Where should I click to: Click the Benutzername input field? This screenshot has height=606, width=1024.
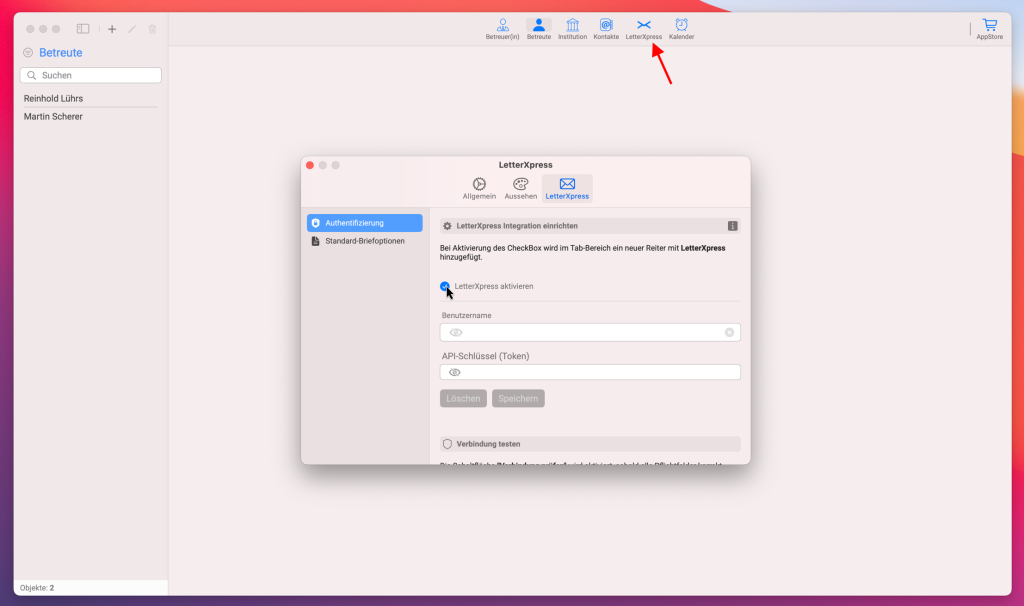[x=590, y=332]
